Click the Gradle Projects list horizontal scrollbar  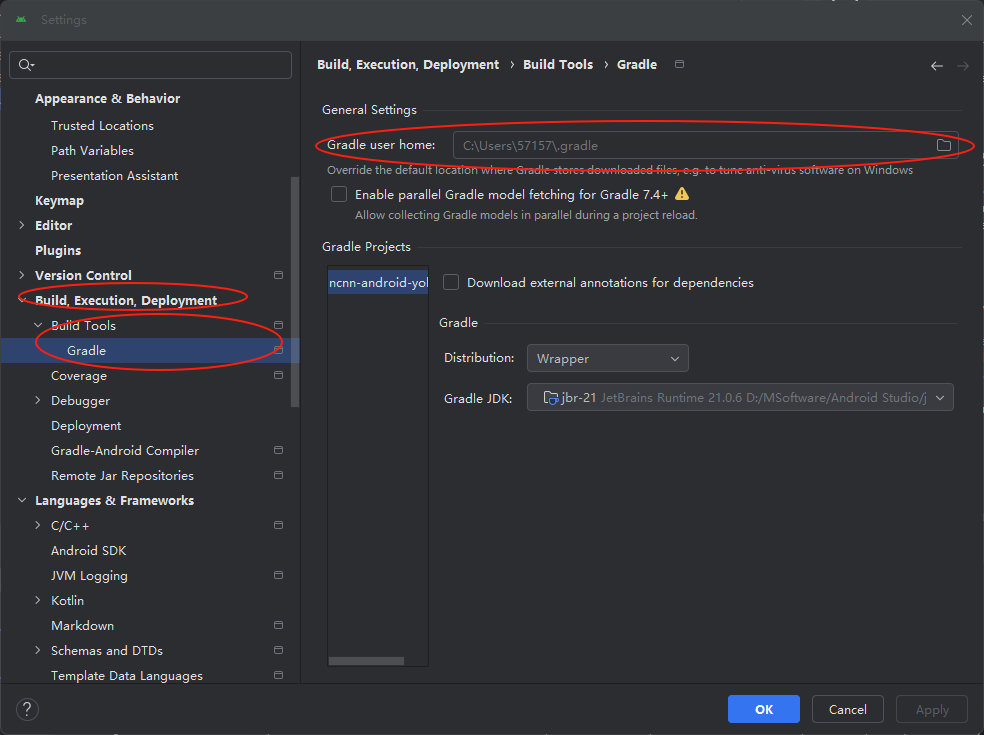(x=366, y=661)
